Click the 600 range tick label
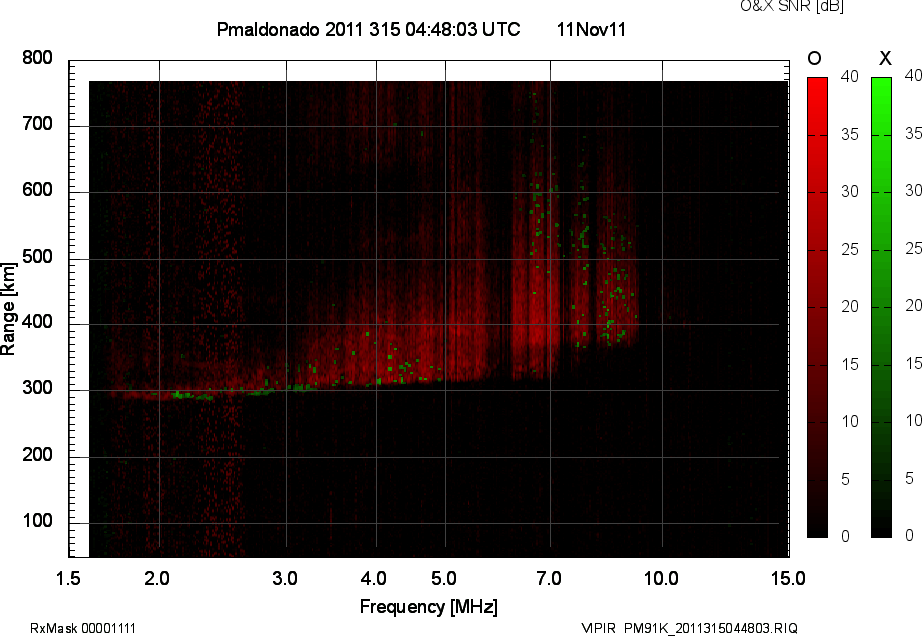Viewport: 922px width, 636px height. 37,190
